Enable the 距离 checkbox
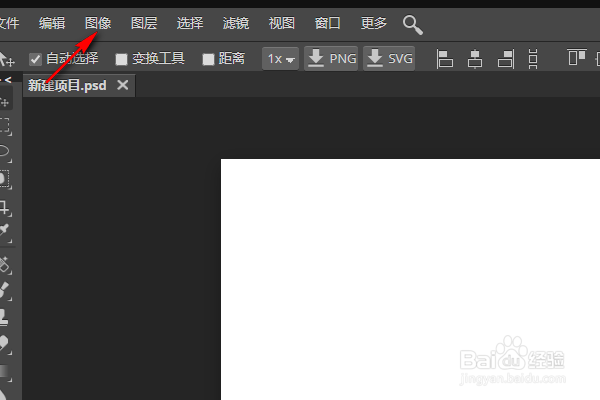 click(208, 59)
